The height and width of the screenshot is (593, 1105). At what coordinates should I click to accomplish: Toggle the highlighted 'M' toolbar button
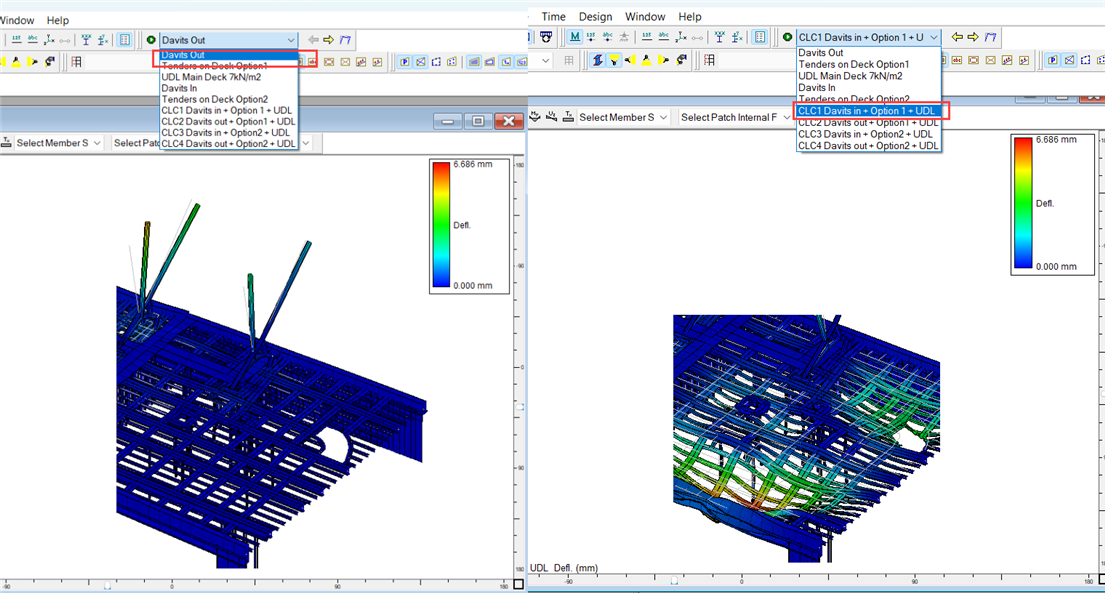click(x=575, y=37)
